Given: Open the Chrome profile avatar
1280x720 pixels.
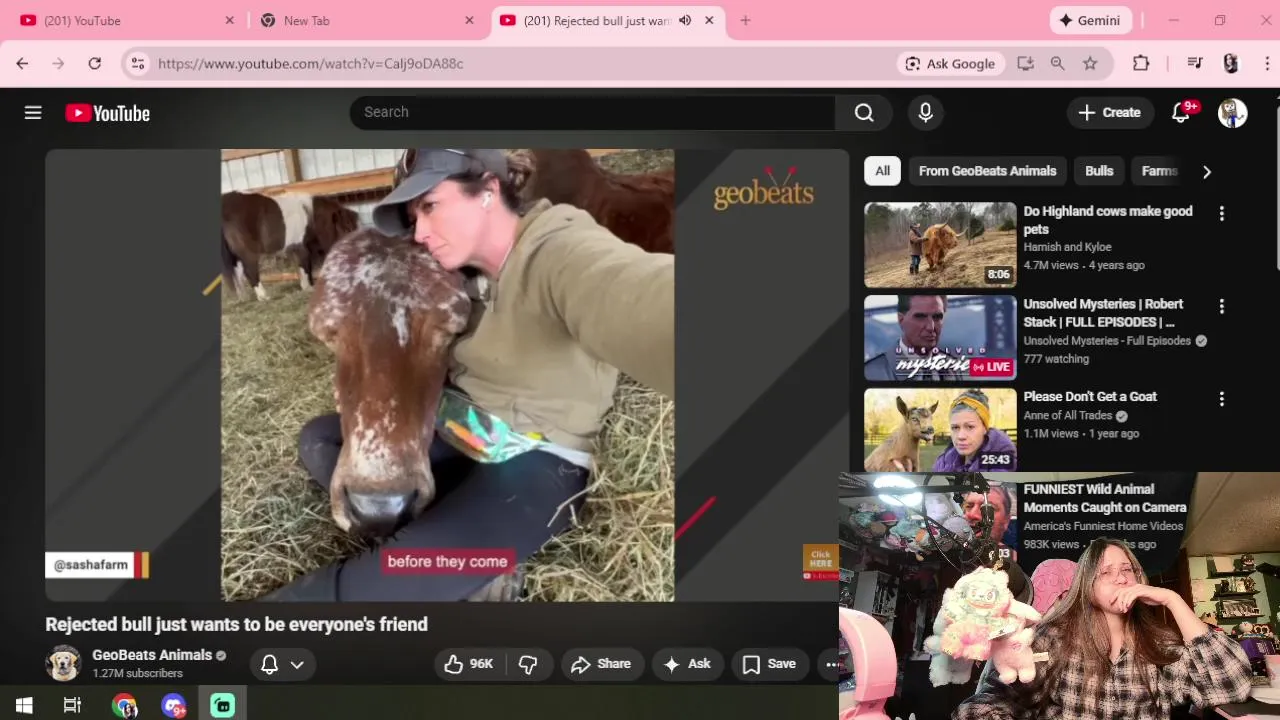Looking at the screenshot, I should (1231, 63).
